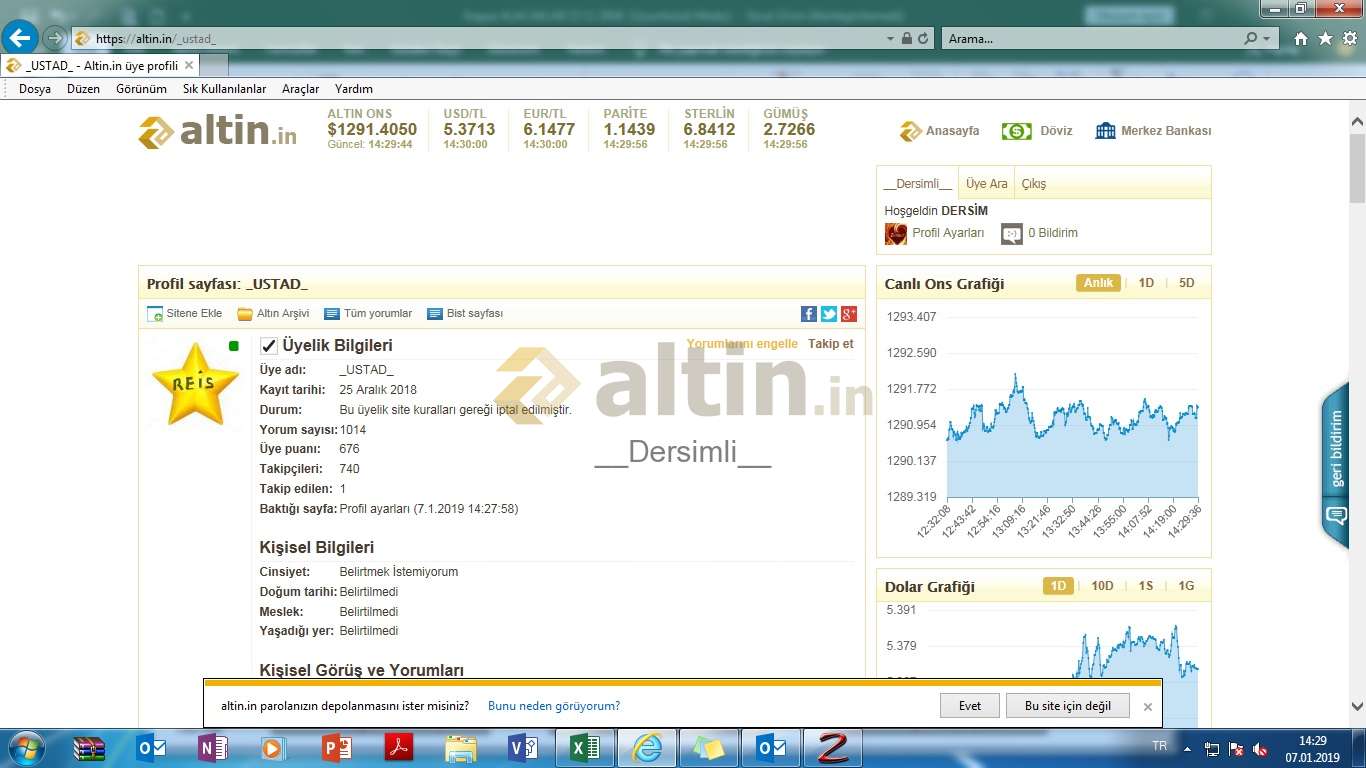Open the Favorites star icon

(1325, 38)
